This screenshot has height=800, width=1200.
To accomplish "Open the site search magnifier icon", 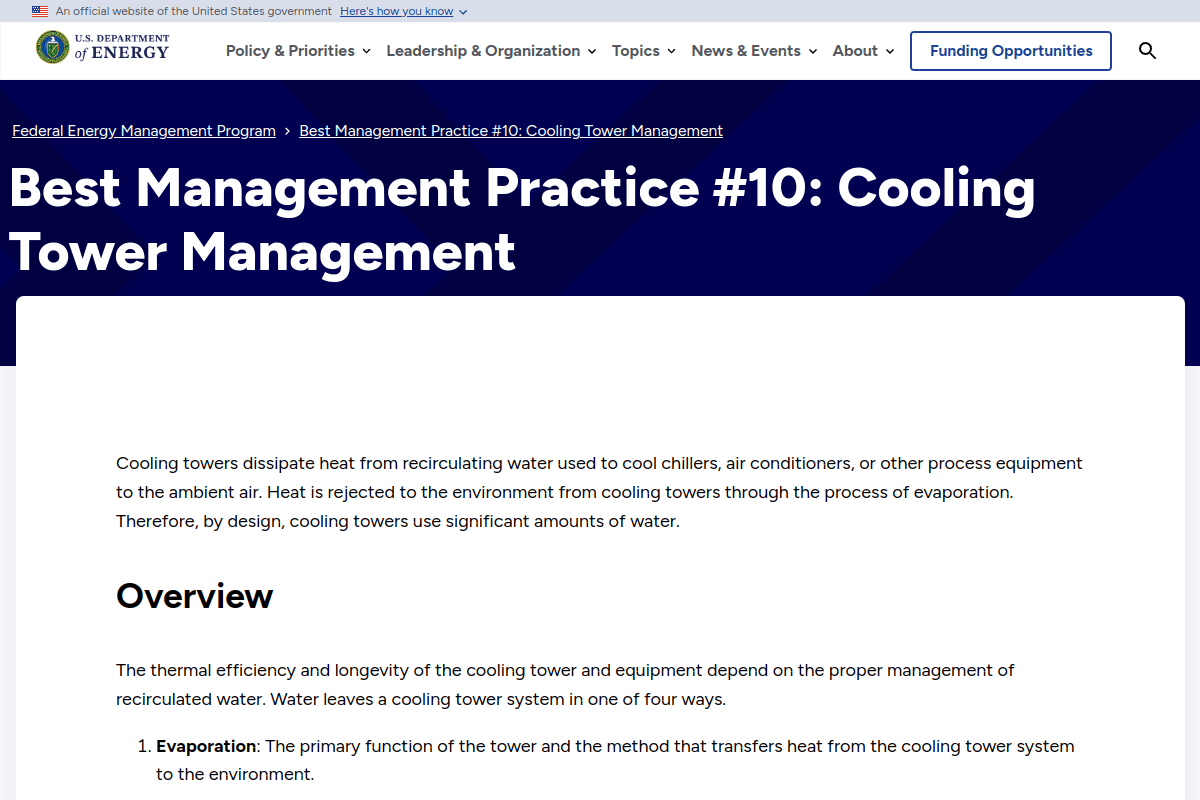I will click(1147, 51).
